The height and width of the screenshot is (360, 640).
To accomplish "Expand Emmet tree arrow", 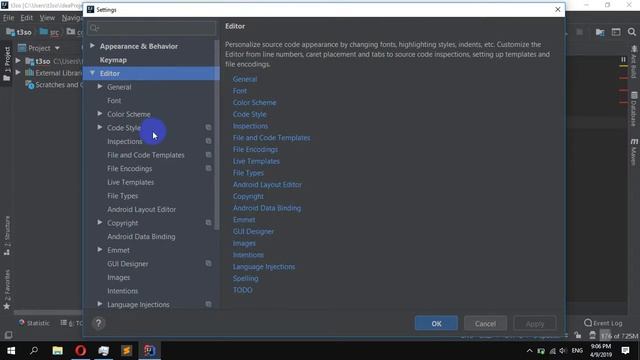I will pos(100,249).
